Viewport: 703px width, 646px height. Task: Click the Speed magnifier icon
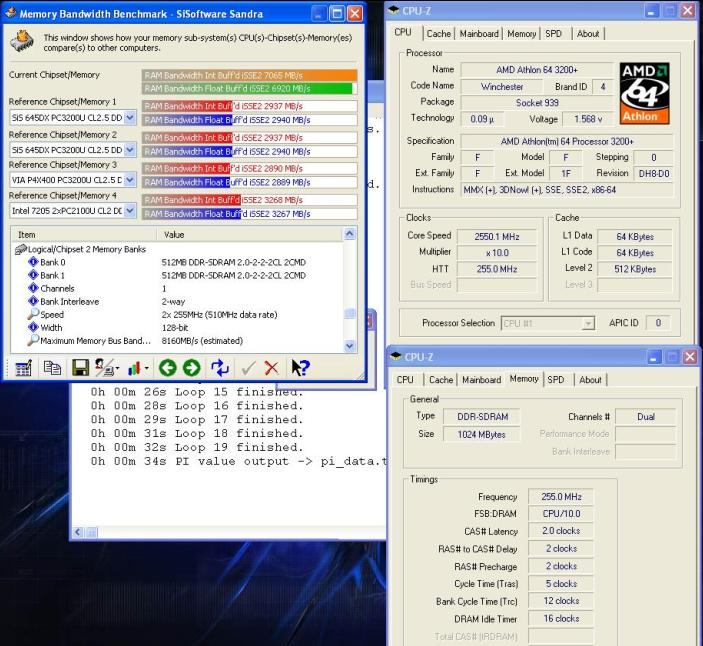[x=33, y=314]
